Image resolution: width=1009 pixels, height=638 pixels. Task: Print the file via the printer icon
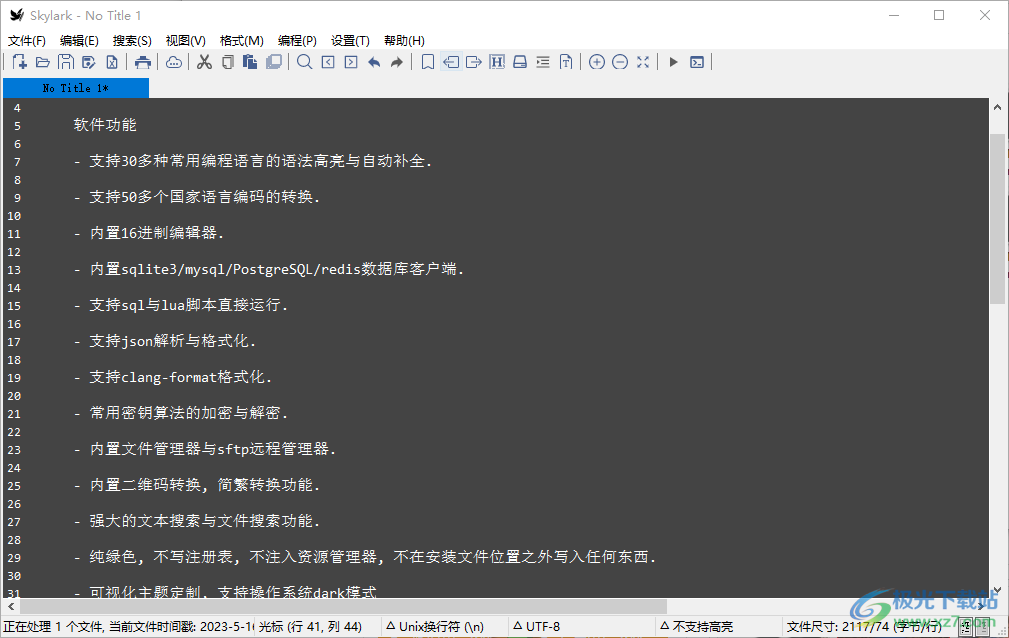point(143,61)
